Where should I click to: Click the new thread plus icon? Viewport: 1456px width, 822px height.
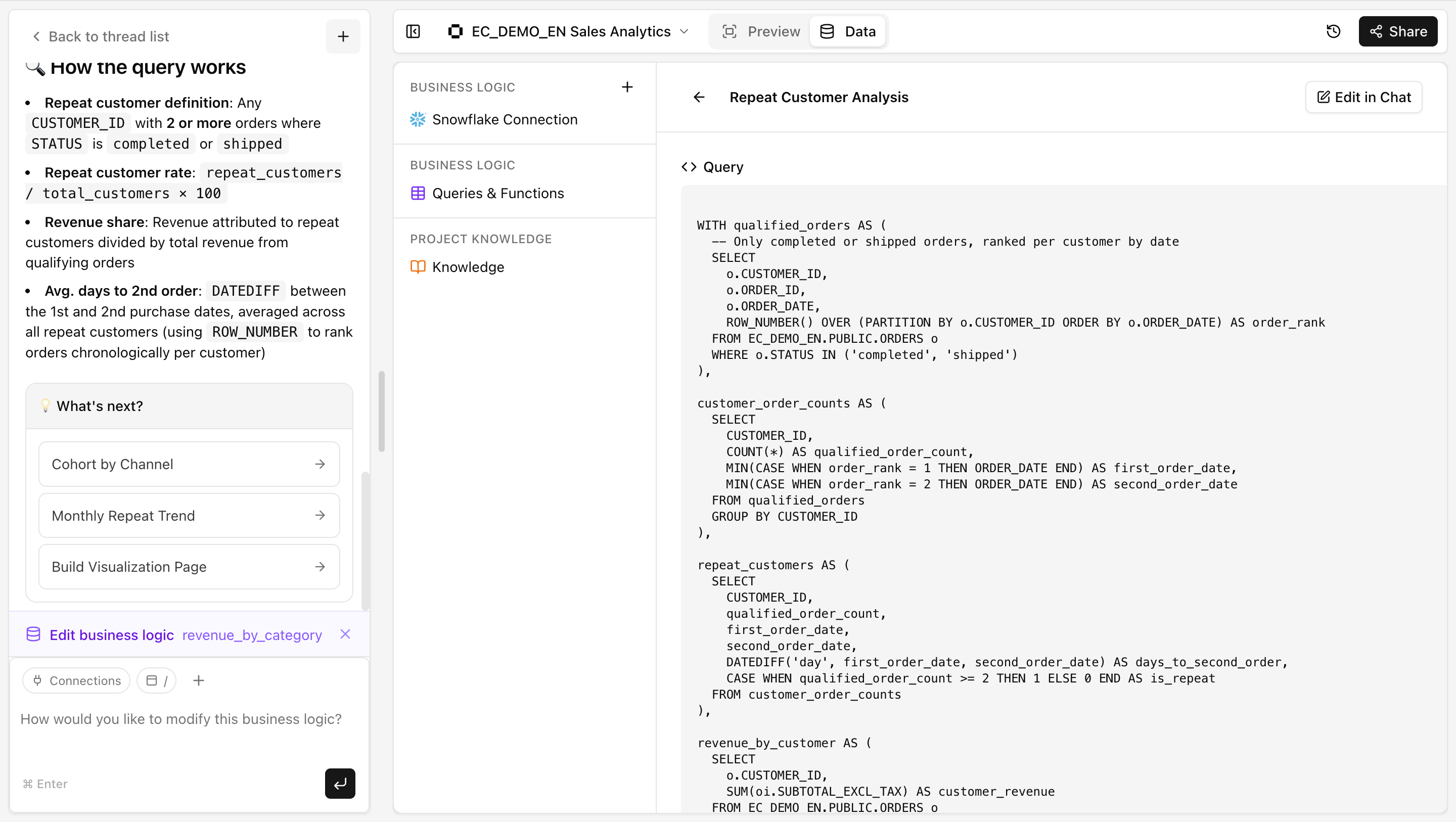(343, 37)
